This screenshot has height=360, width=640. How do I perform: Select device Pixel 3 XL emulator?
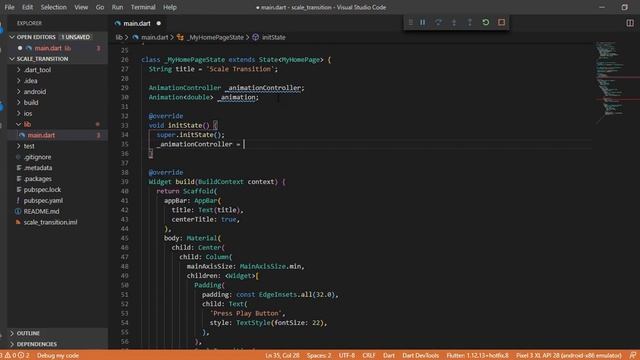tap(569, 356)
